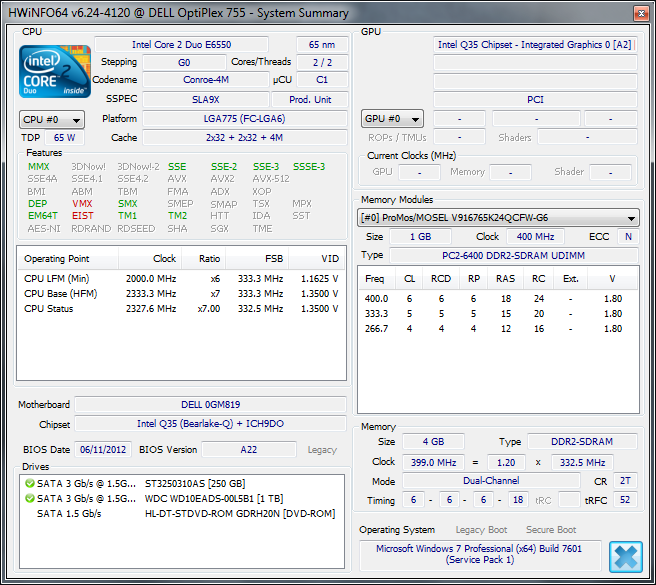Viewport: 656px width, 585px height.
Task: Click the total memory size 4 GB field
Action: pyautogui.click(x=433, y=442)
